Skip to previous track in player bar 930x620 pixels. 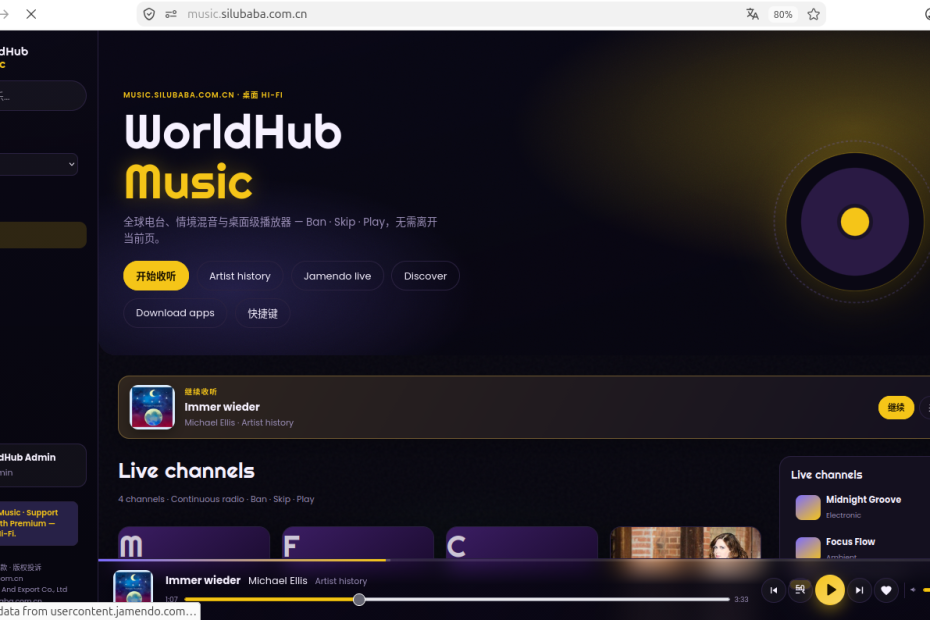coord(773,590)
